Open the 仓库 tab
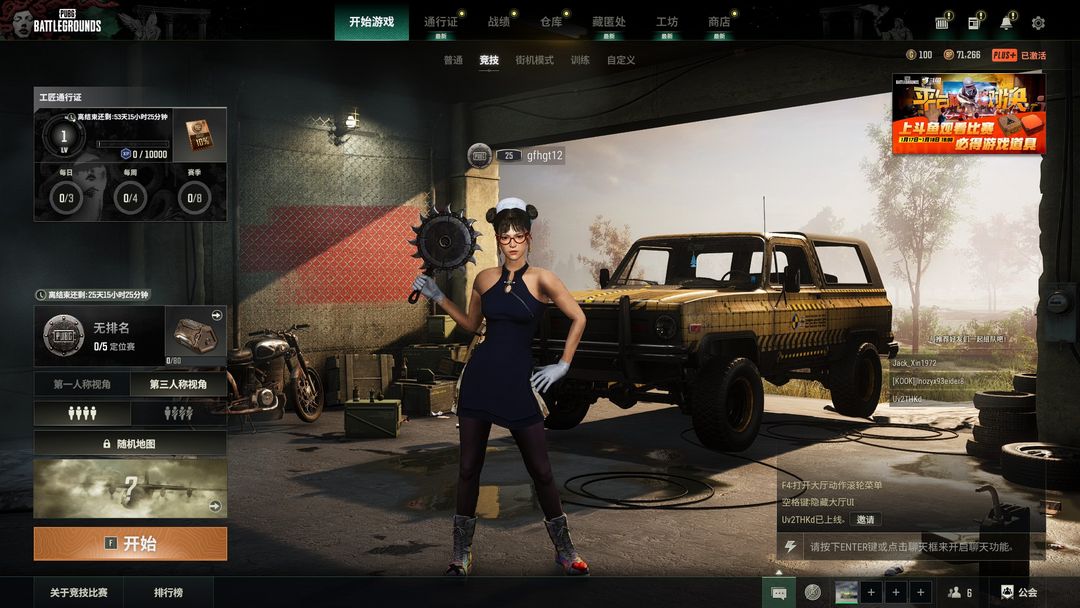 551,22
